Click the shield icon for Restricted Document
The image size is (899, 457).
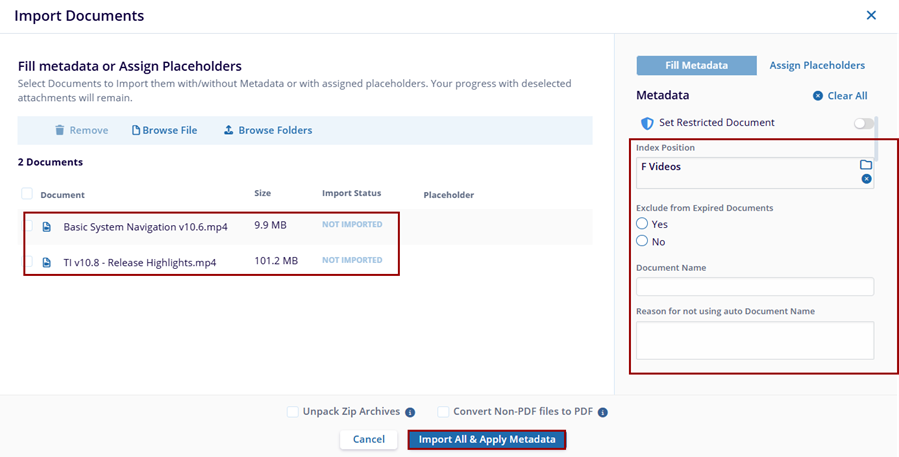coord(647,123)
